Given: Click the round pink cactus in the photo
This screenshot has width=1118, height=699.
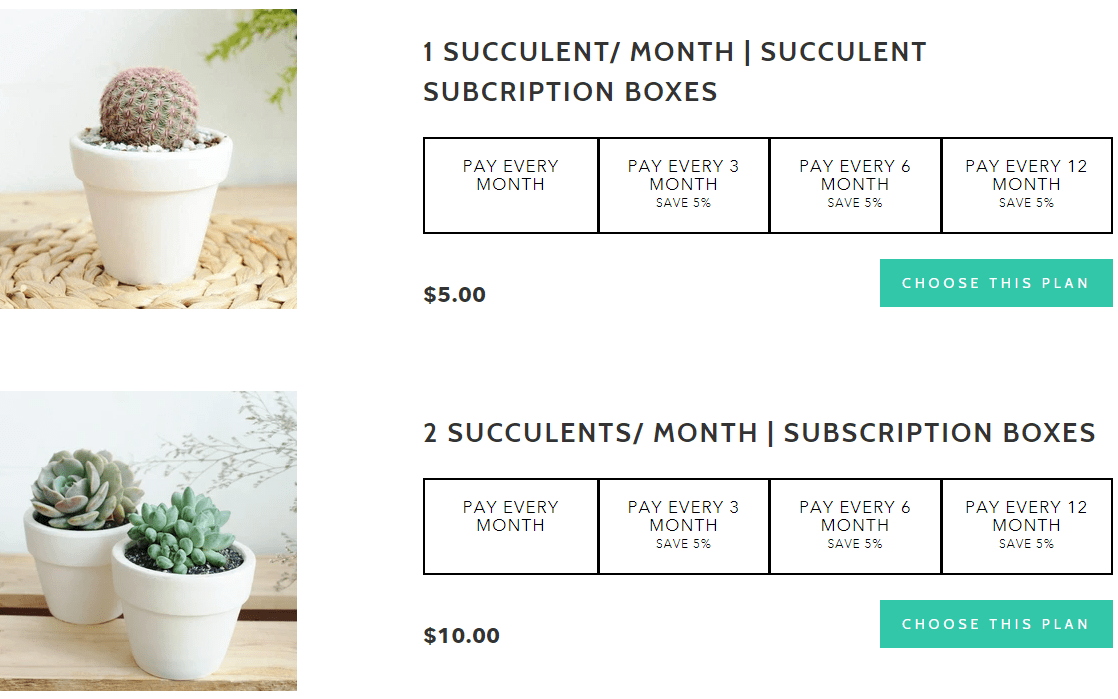Looking at the screenshot, I should coord(149,108).
